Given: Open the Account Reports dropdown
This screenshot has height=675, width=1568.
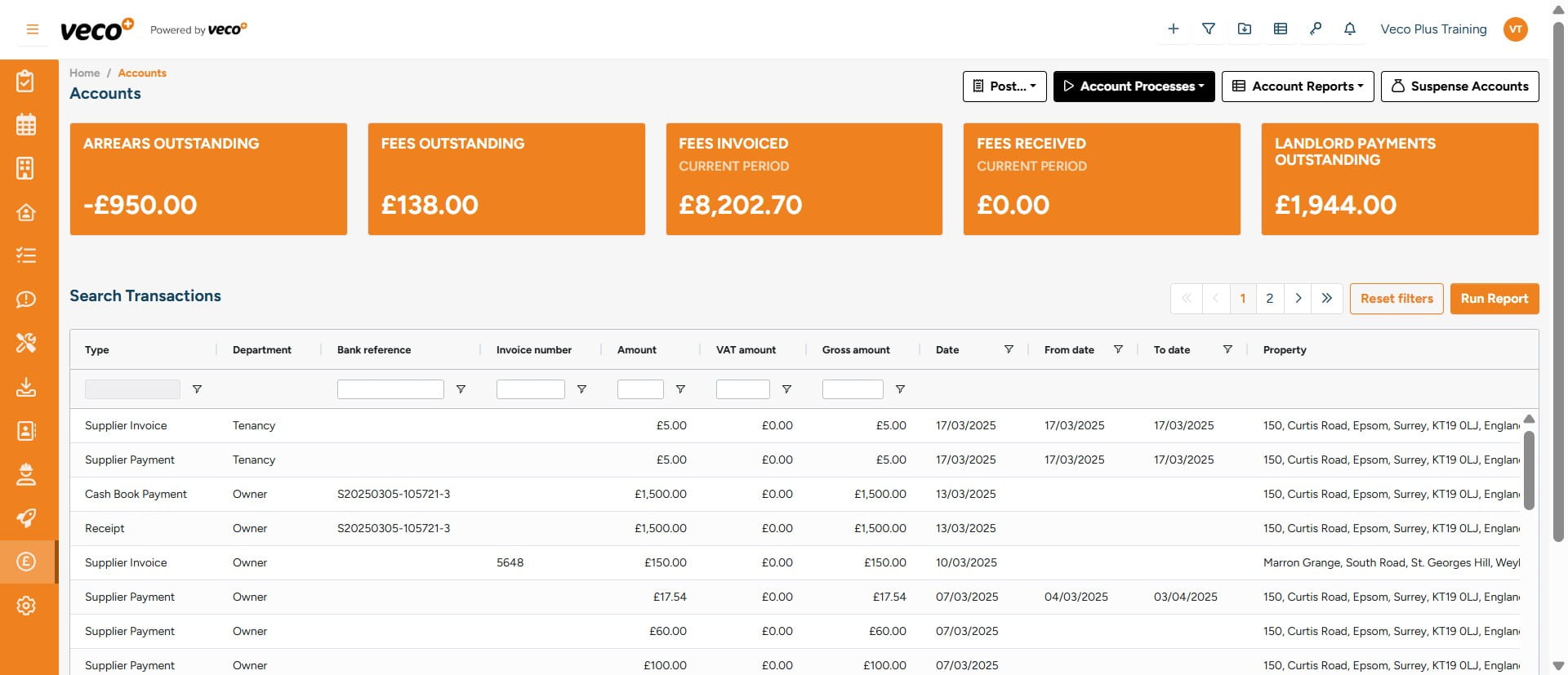Looking at the screenshot, I should (1297, 87).
